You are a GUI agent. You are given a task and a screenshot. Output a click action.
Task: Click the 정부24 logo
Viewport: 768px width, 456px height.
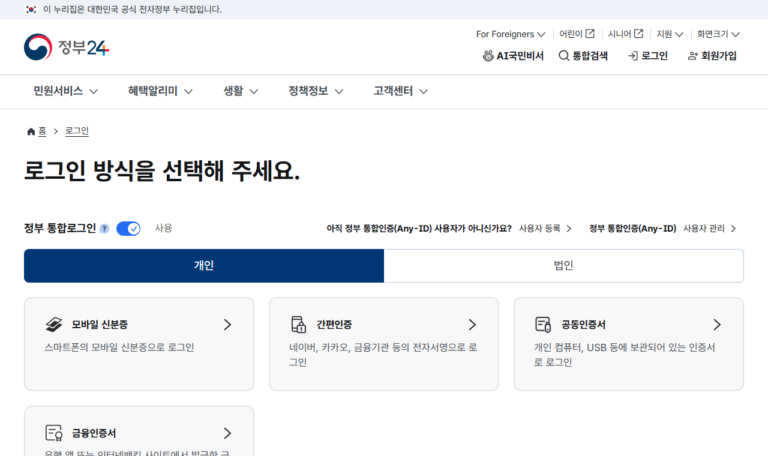(67, 47)
